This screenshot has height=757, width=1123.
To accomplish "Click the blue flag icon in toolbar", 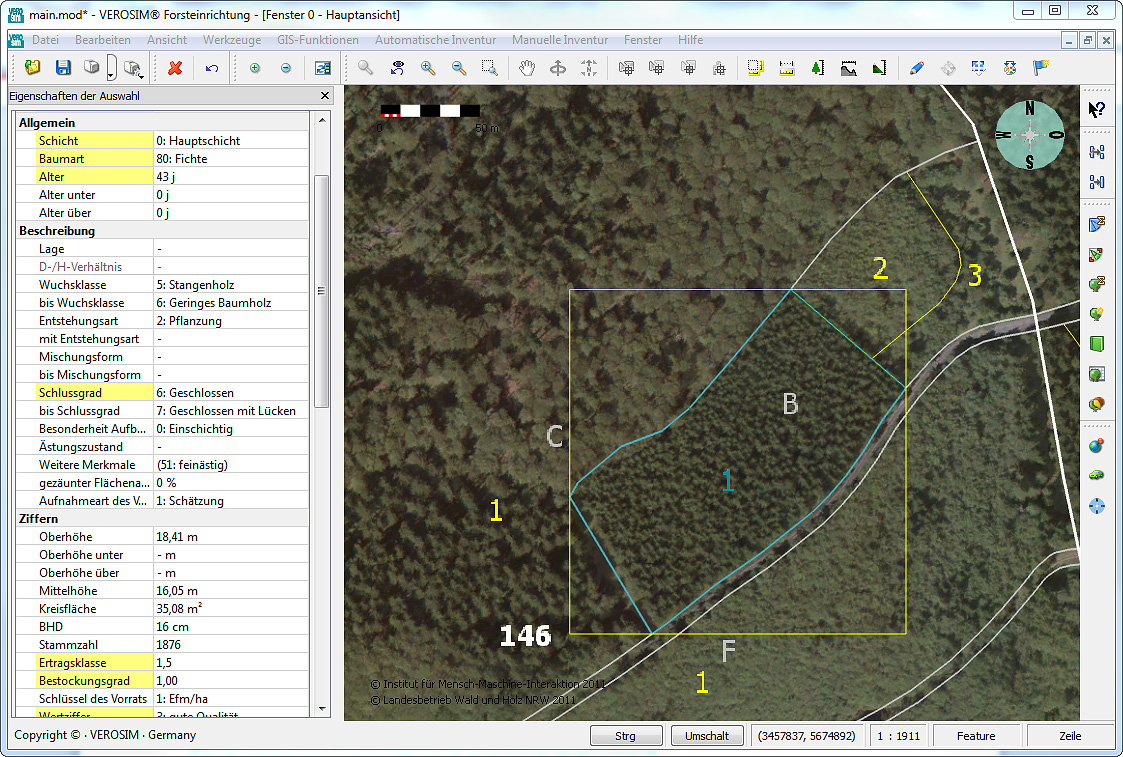I will tap(1041, 68).
